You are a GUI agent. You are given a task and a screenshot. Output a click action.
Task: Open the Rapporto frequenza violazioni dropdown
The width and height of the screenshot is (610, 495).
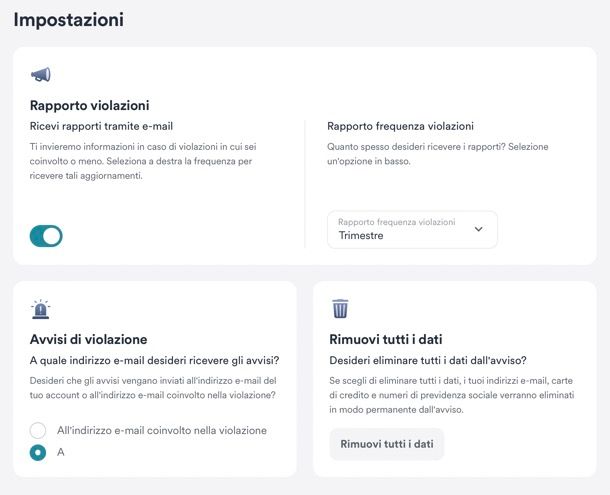(412, 230)
